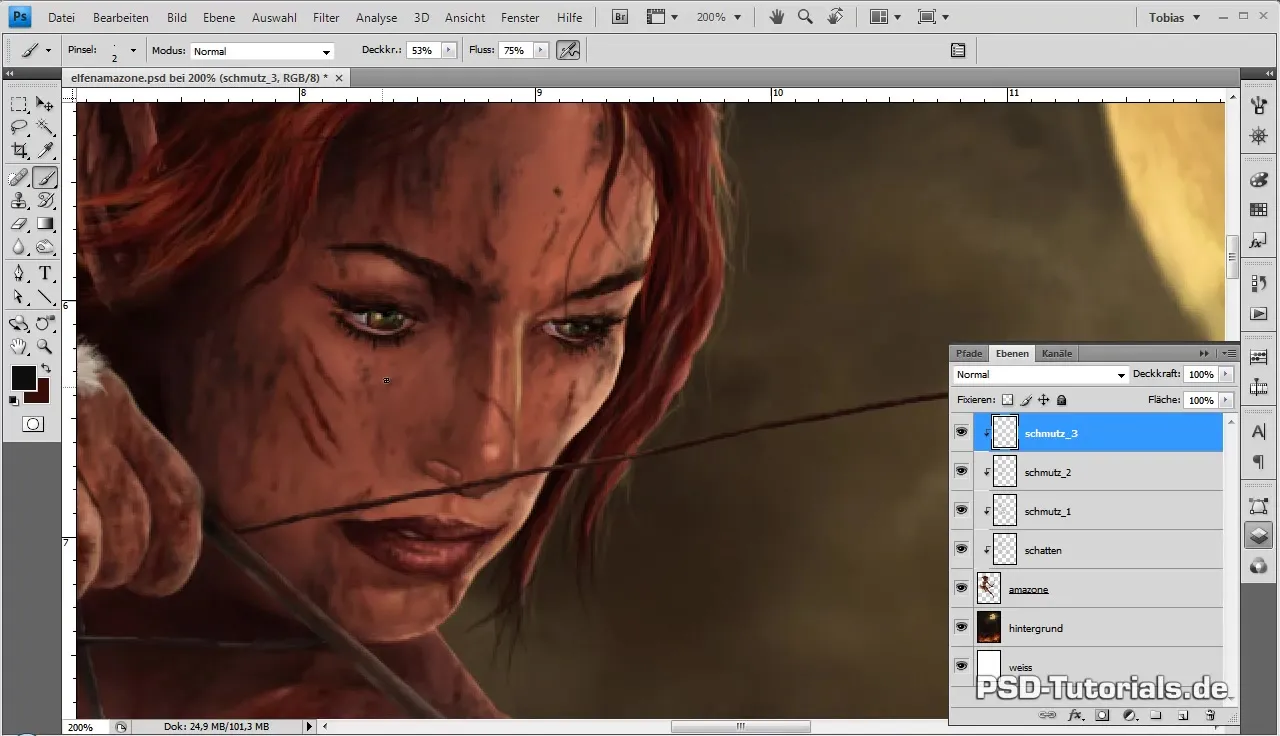The image size is (1280, 736).
Task: Select the Blur tool
Action: [19, 247]
